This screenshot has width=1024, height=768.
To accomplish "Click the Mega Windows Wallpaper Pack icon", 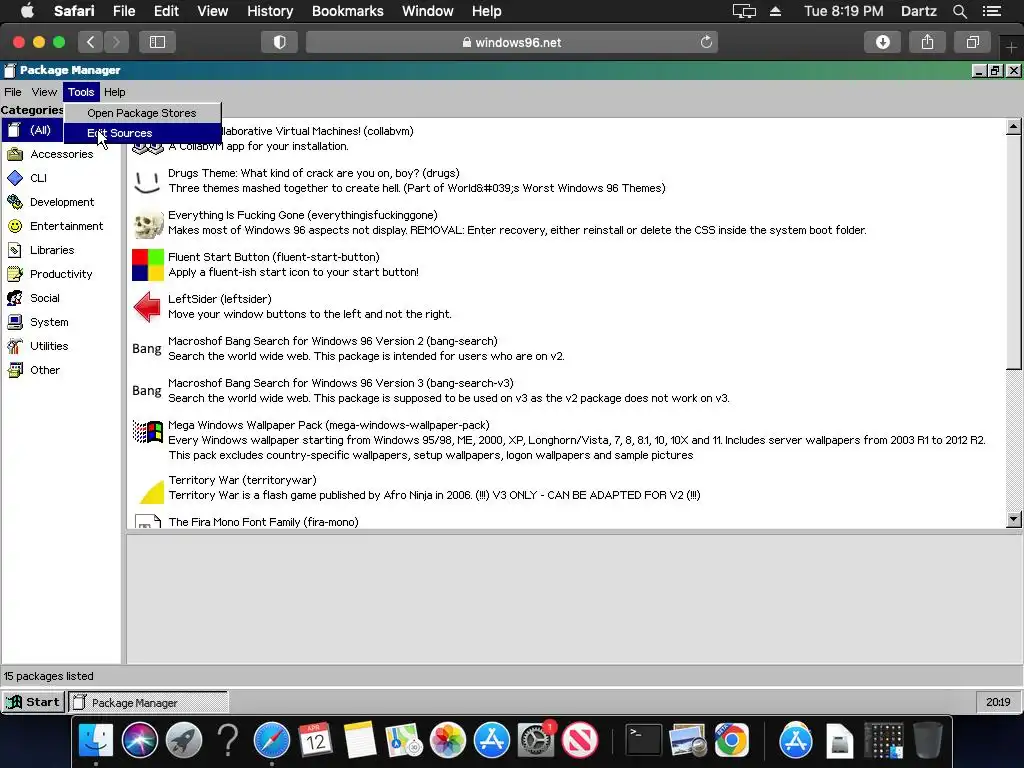I will 148,432.
